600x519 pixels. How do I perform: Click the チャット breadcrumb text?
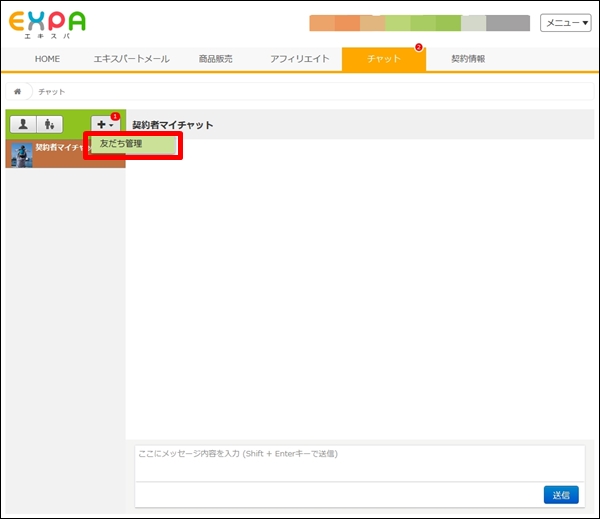click(52, 92)
